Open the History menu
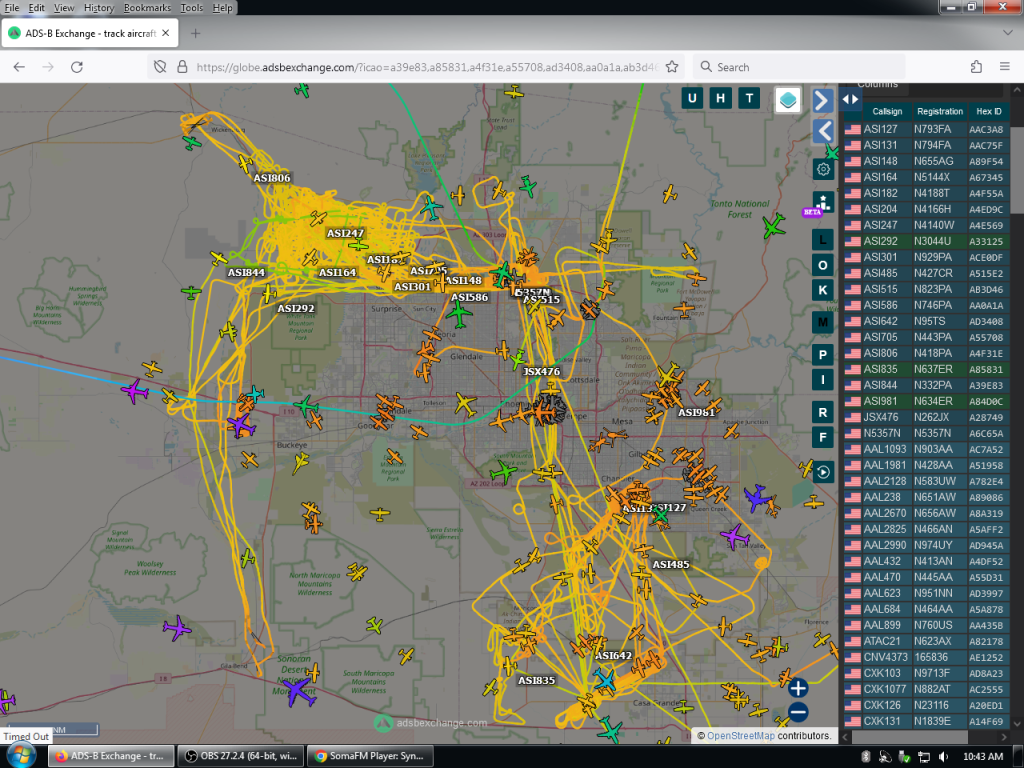 [99, 8]
